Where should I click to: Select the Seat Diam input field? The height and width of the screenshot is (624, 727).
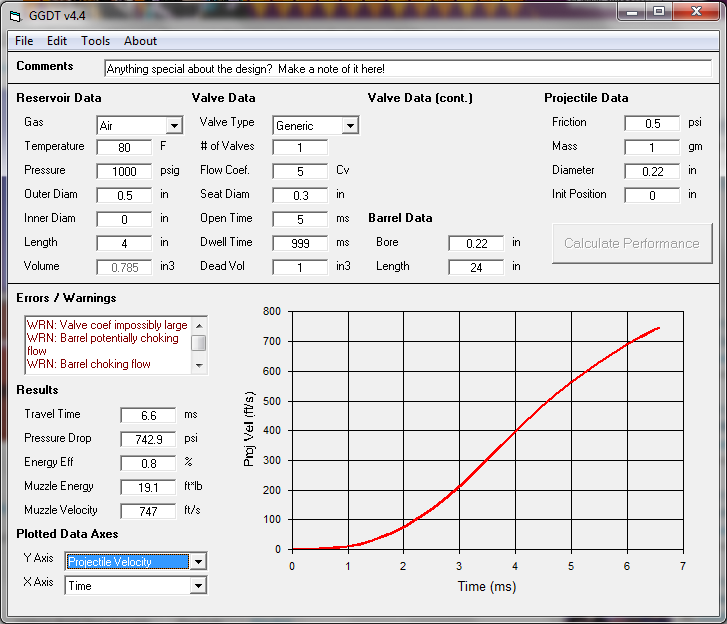(299, 195)
